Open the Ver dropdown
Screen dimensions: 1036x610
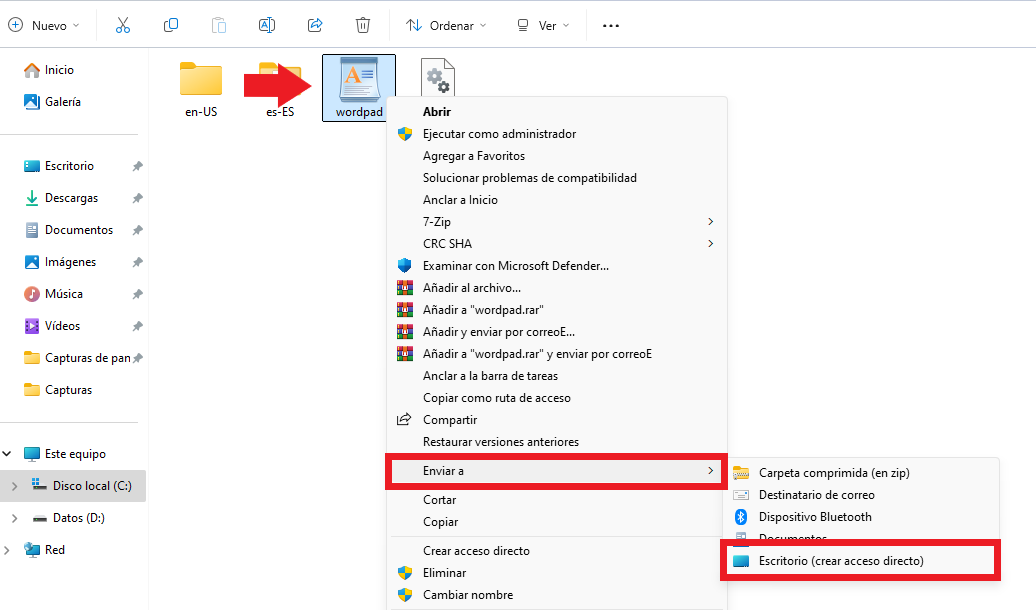click(x=542, y=26)
